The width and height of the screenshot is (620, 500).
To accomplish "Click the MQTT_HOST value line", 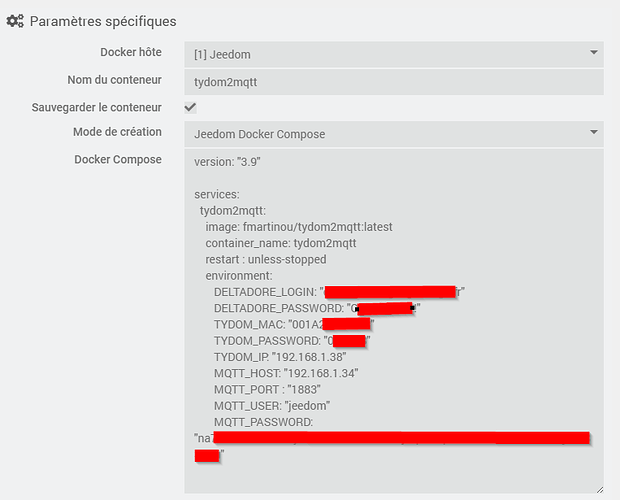I will (x=285, y=373).
